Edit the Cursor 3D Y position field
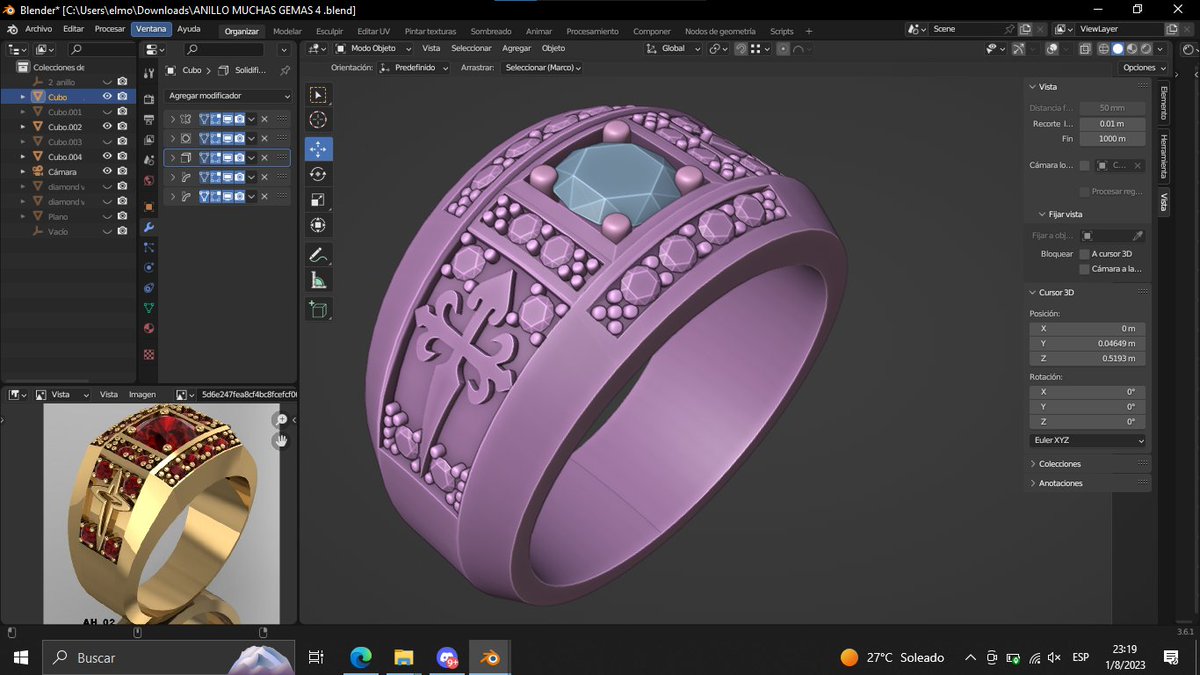Viewport: 1200px width, 675px height. click(1088, 343)
